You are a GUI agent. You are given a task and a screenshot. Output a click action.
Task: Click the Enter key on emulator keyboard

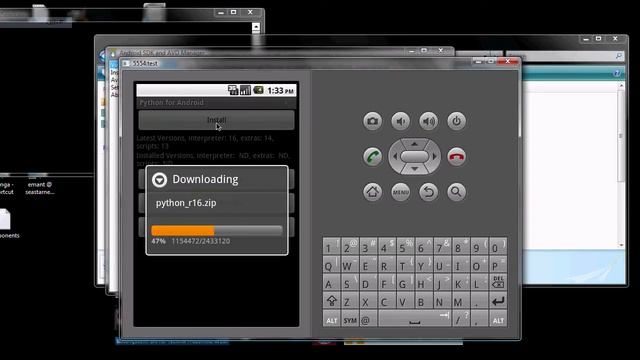(x=498, y=301)
